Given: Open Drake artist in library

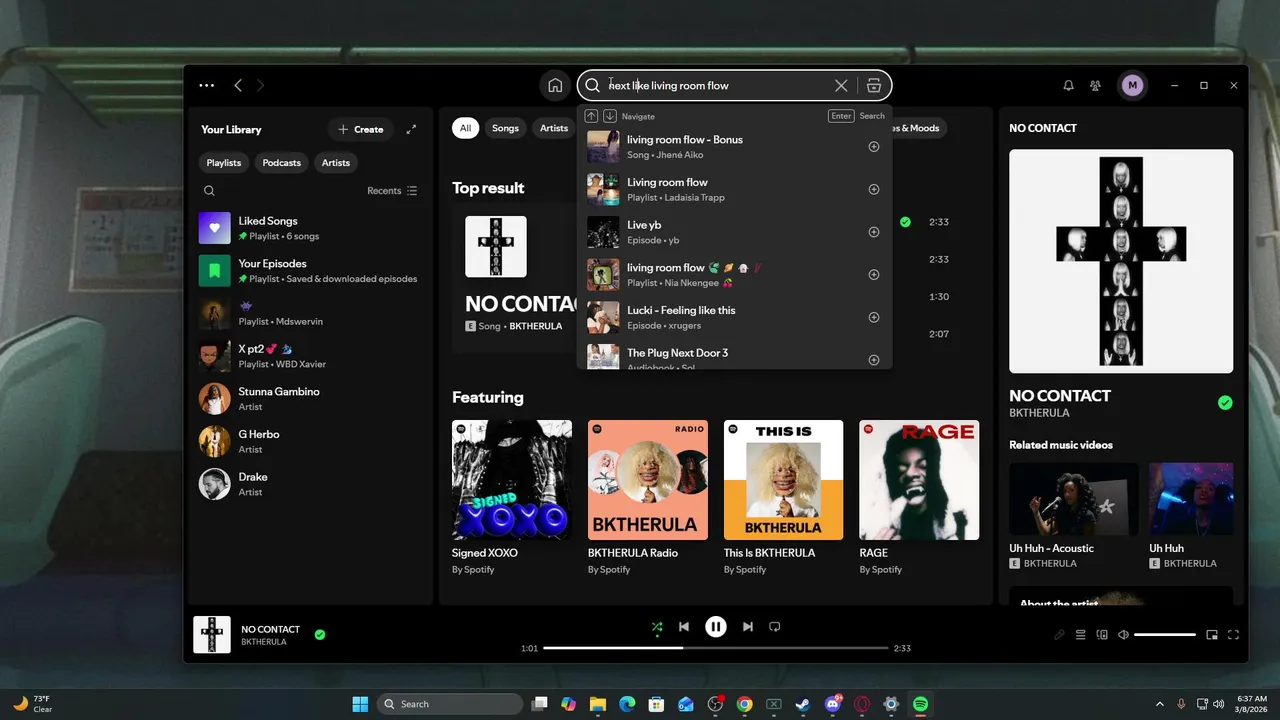Looking at the screenshot, I should pyautogui.click(x=310, y=484).
